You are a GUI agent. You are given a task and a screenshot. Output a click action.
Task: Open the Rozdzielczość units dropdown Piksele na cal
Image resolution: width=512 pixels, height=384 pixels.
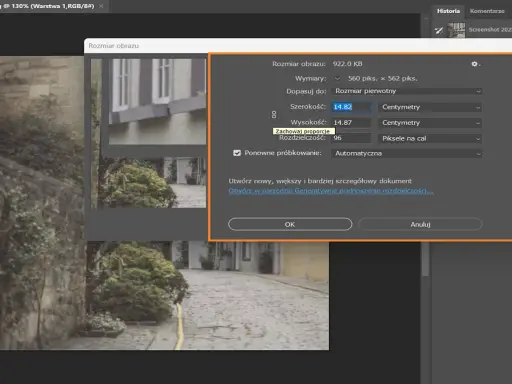430,138
